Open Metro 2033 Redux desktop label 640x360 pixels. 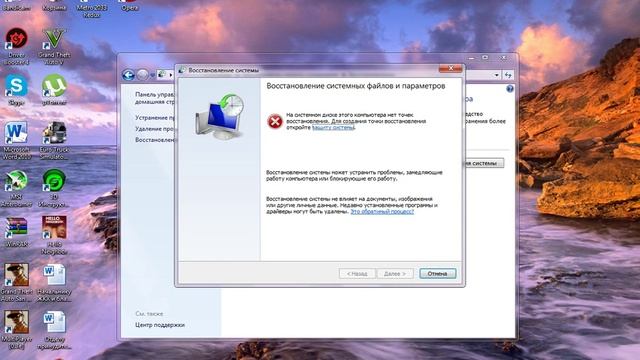[92, 11]
